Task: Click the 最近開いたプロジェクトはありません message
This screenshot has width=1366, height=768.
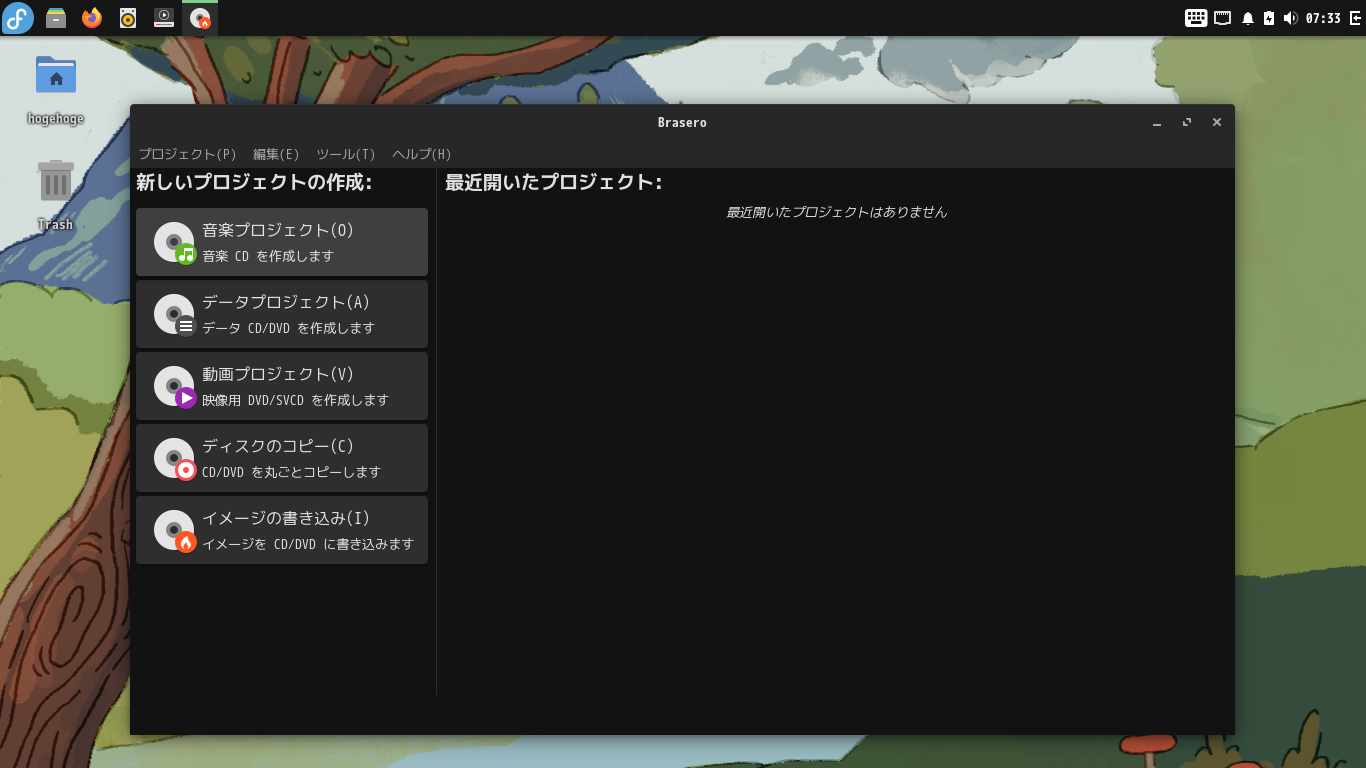Action: pyautogui.click(x=836, y=212)
